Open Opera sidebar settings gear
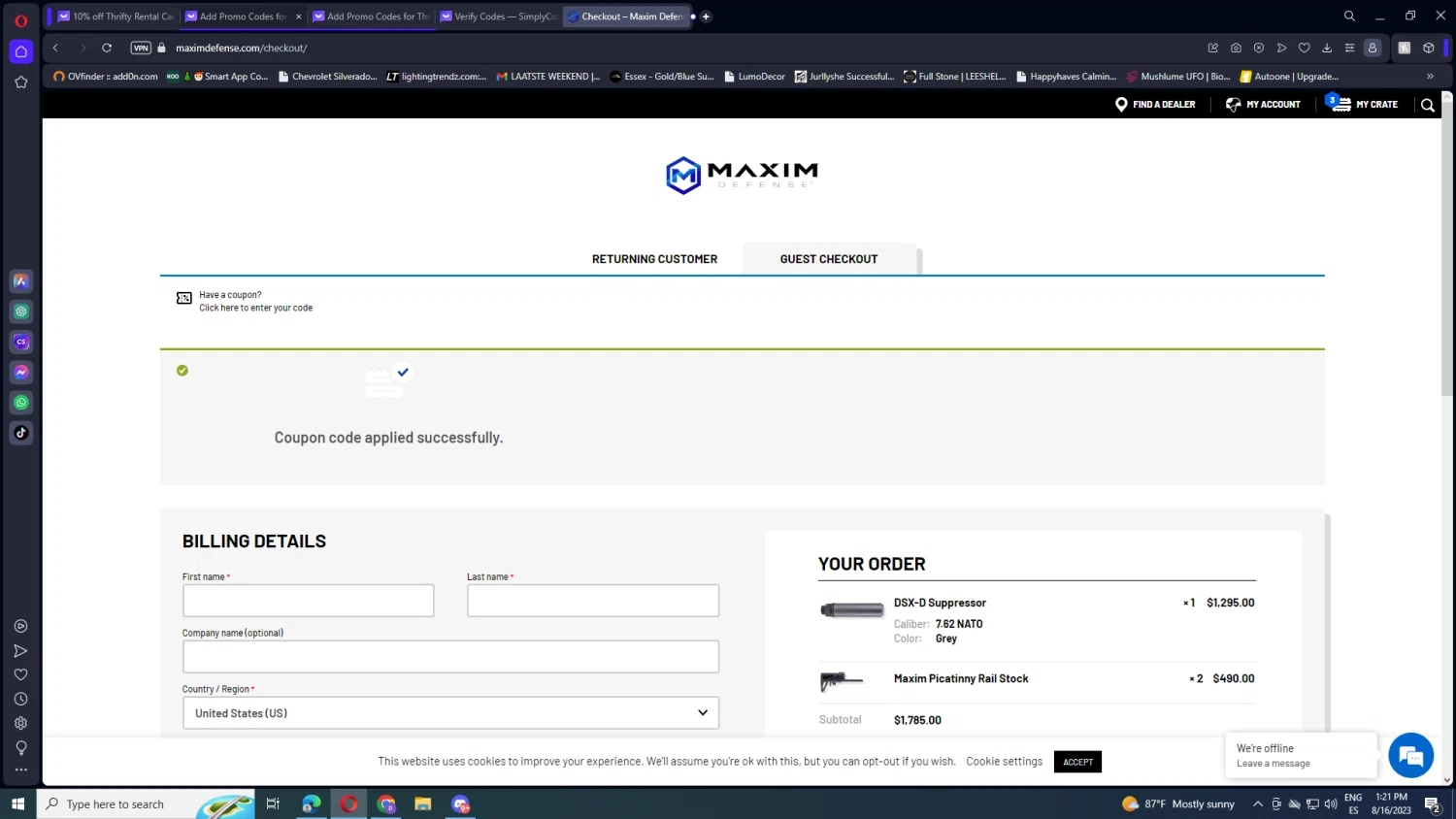This screenshot has width=1456, height=819. point(20,723)
